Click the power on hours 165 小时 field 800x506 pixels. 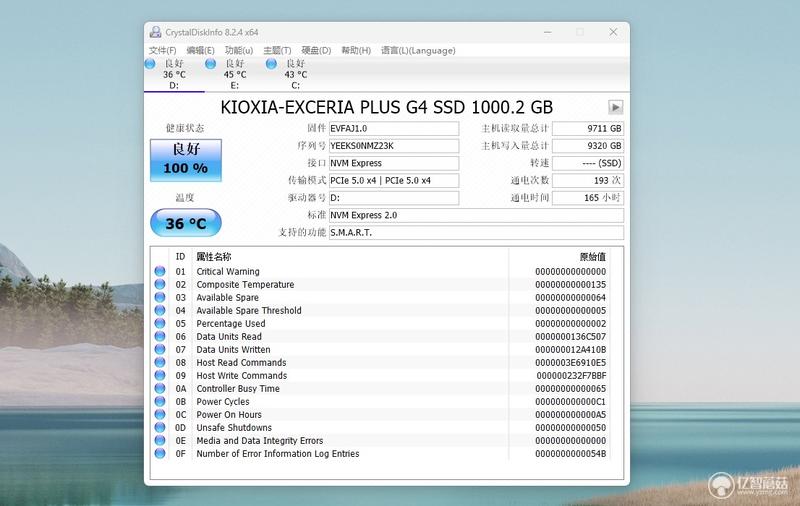[x=588, y=198]
